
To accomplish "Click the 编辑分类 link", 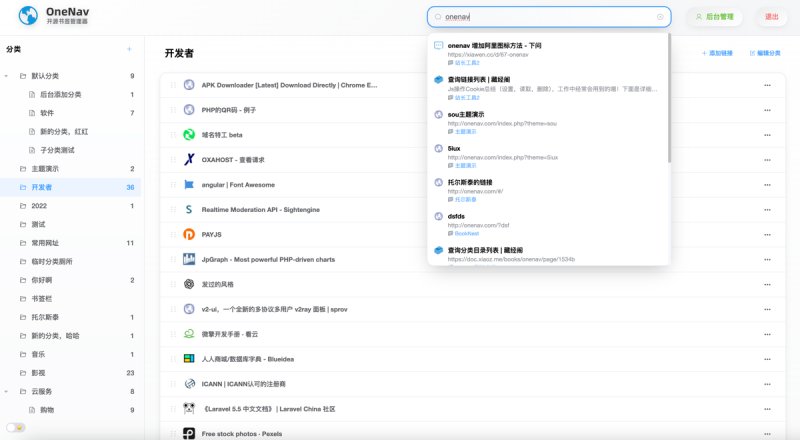I will 765,53.
